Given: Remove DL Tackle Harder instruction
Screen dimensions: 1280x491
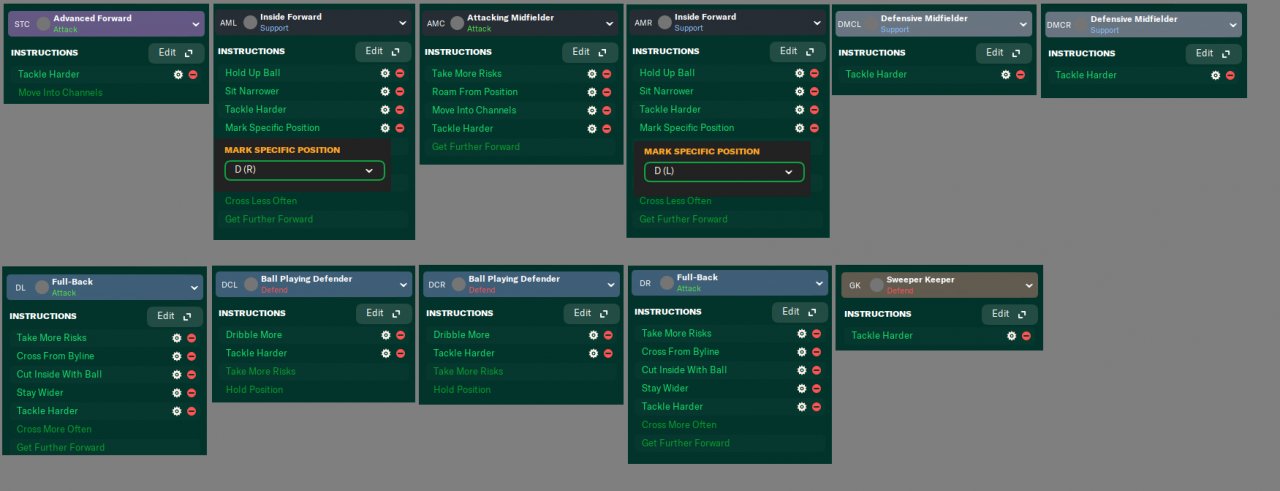Looking at the screenshot, I should click(x=192, y=411).
